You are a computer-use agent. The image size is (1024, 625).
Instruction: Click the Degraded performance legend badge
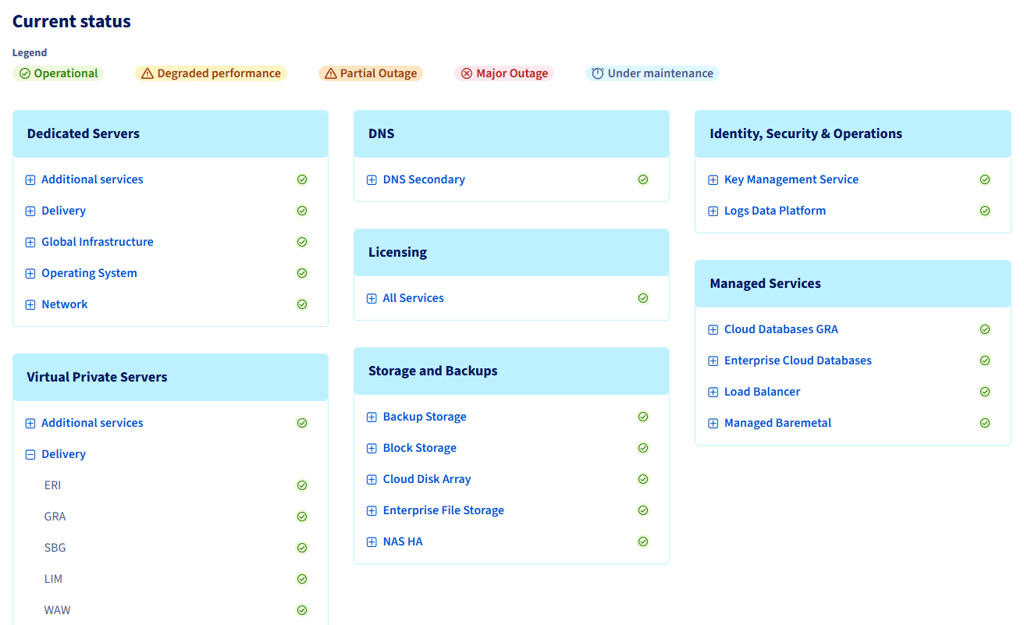coord(211,73)
